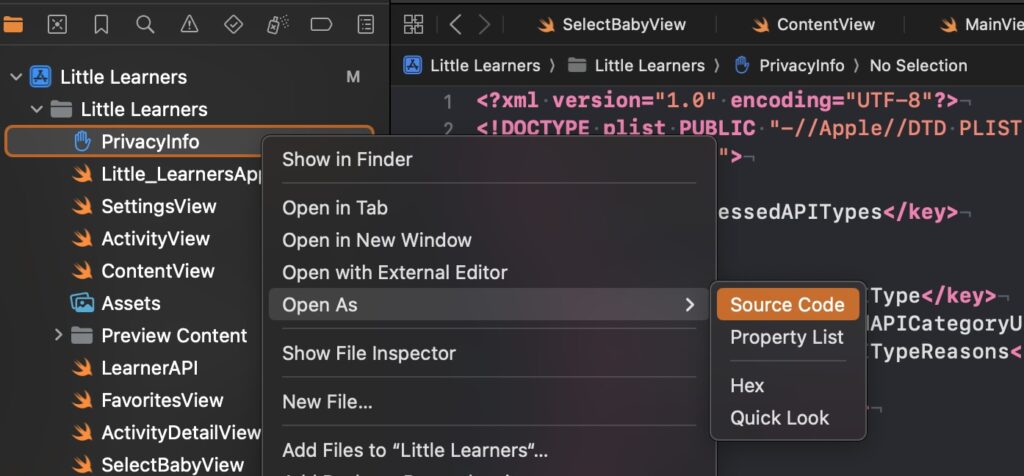Open the Issue navigator warning icon

189,25
